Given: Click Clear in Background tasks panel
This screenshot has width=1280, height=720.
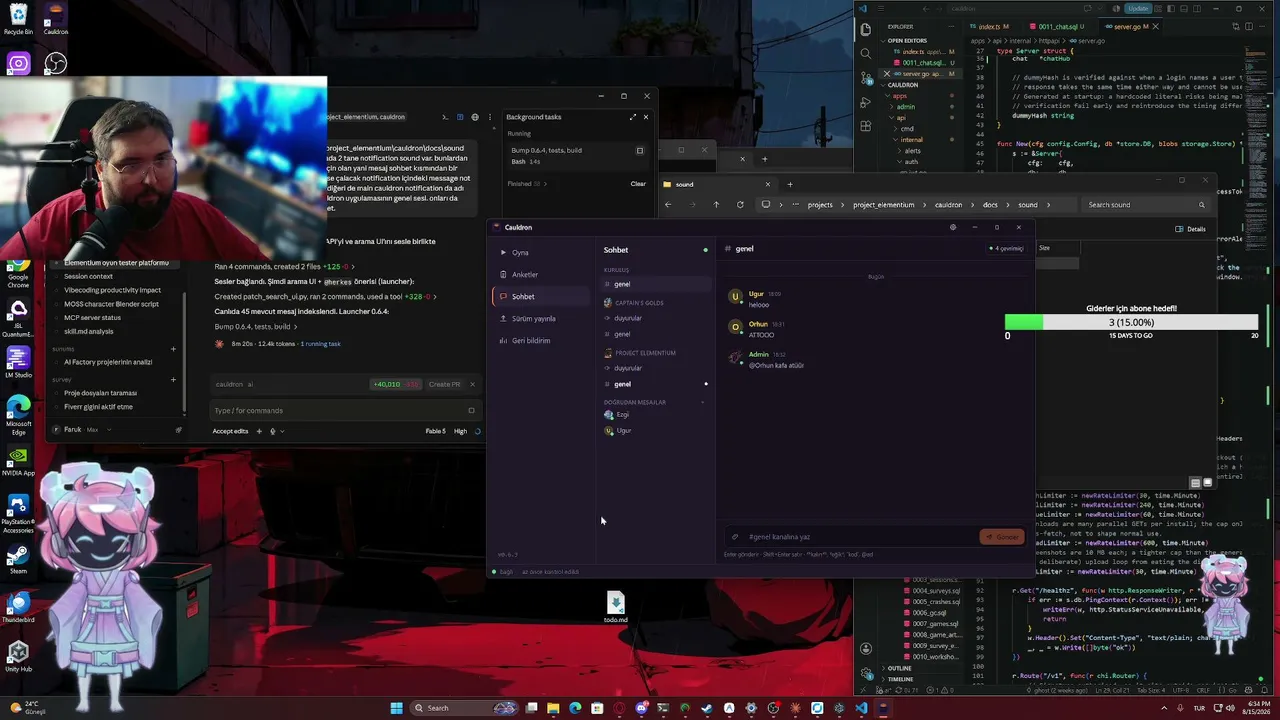Looking at the screenshot, I should [638, 184].
